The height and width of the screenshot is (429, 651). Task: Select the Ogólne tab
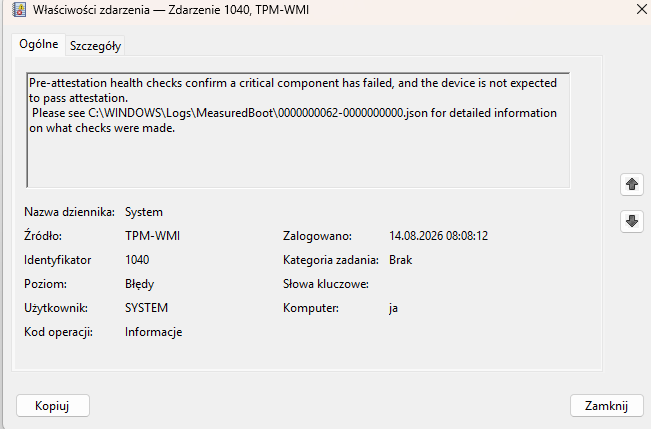pyautogui.click(x=39, y=44)
